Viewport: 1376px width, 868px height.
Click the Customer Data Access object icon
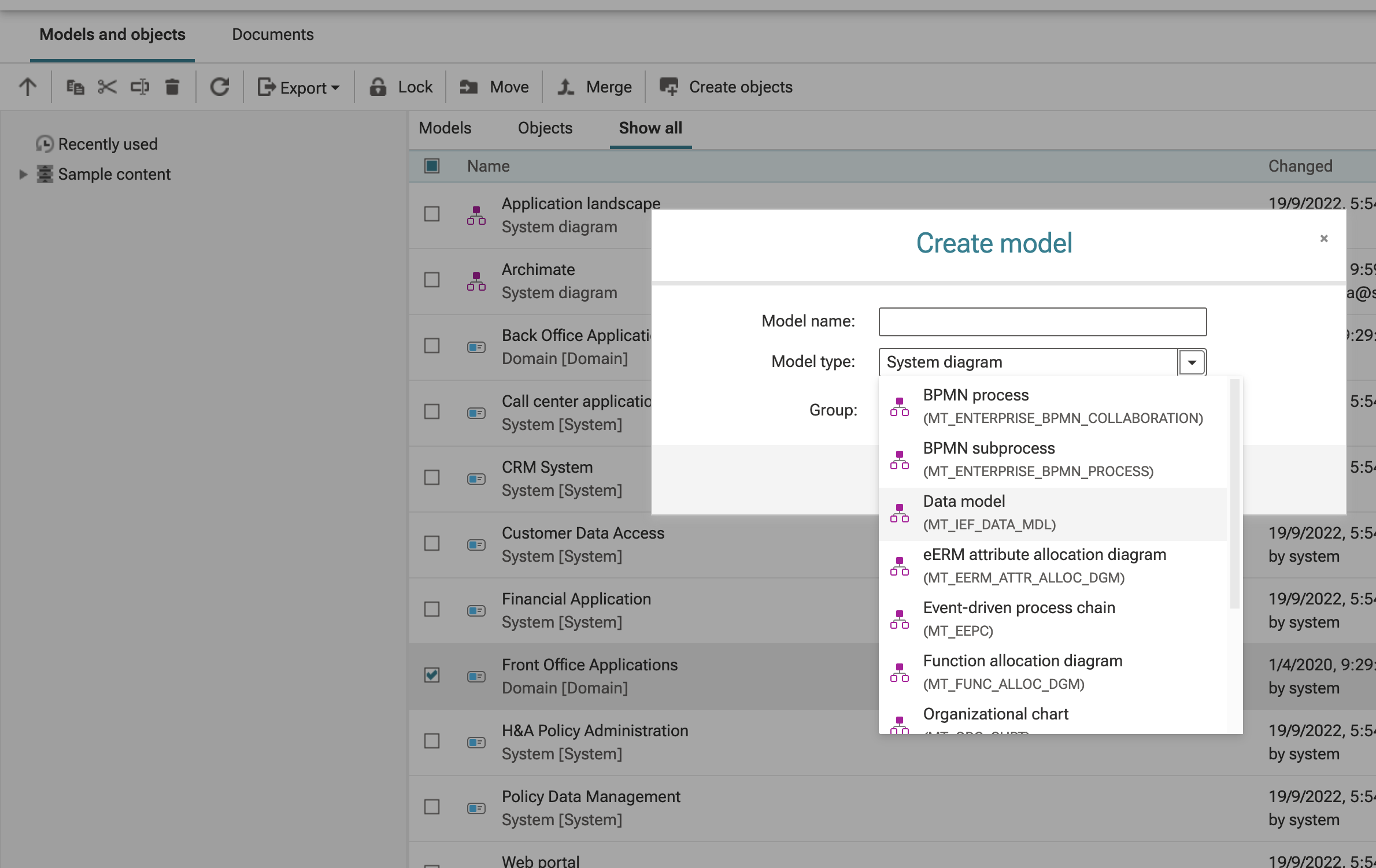tap(476, 545)
